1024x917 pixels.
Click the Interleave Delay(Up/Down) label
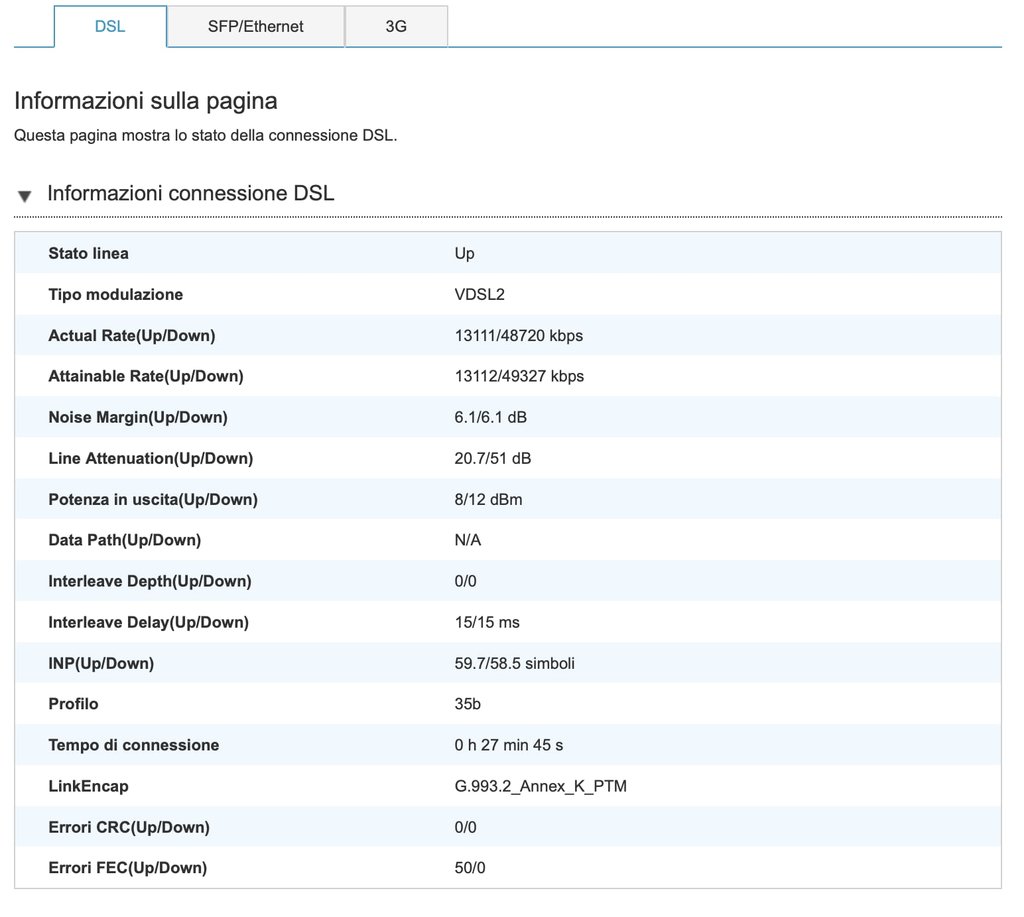click(148, 623)
